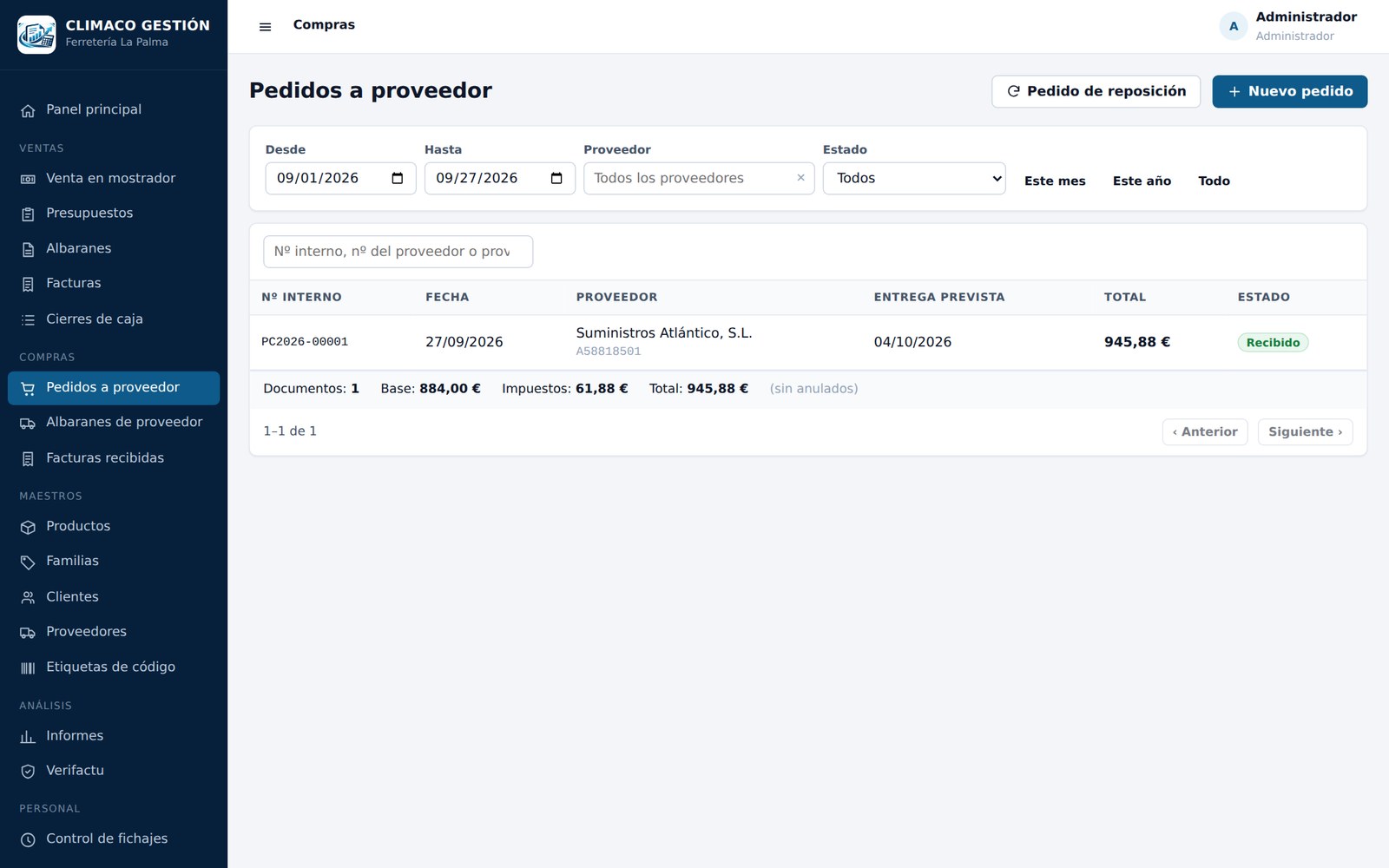Click the Presupuestos clipboard icon
1389x868 pixels.
click(x=28, y=214)
